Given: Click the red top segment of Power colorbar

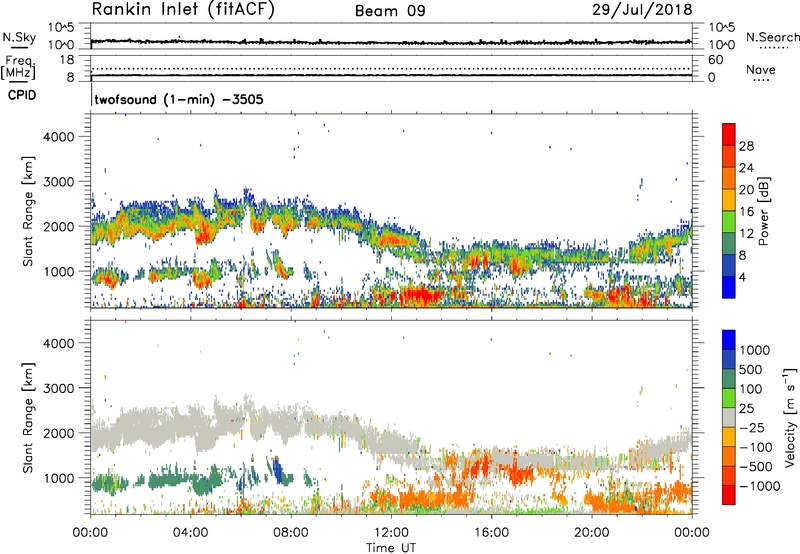Looking at the screenshot, I should (x=729, y=135).
